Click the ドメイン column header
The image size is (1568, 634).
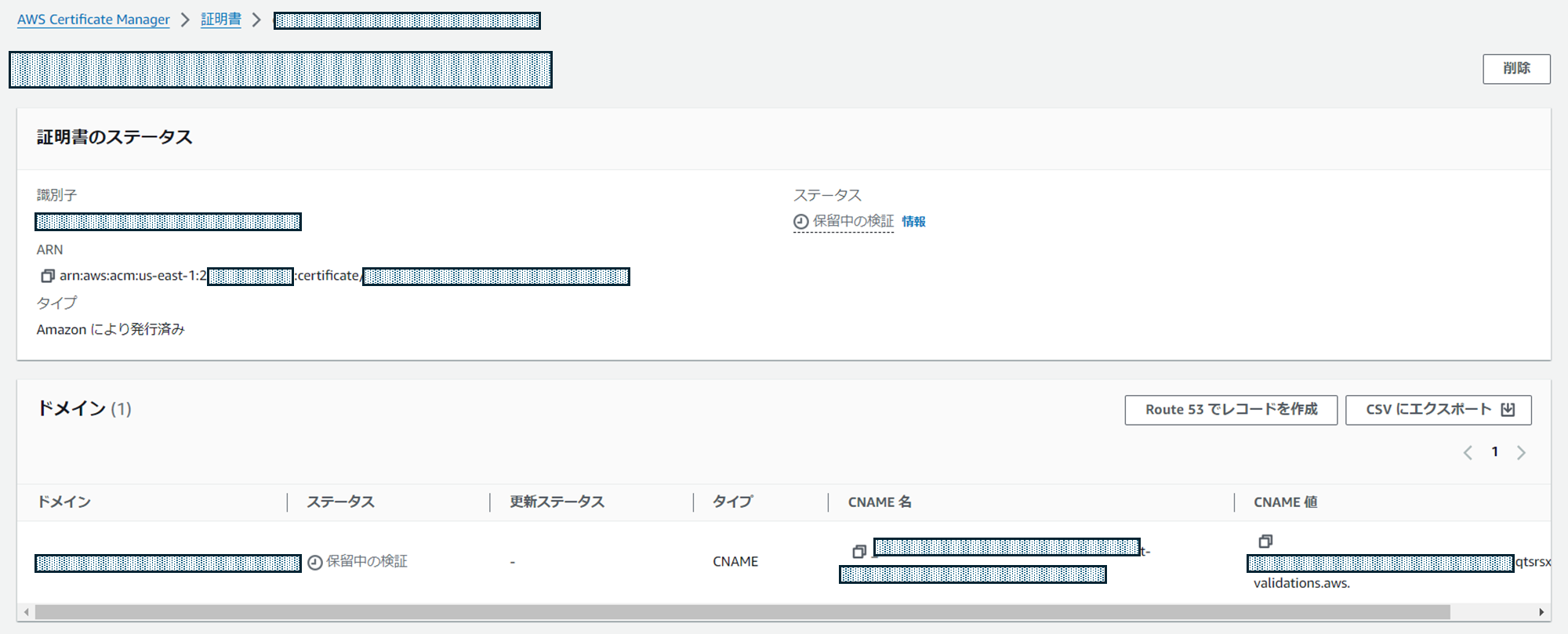[x=64, y=502]
